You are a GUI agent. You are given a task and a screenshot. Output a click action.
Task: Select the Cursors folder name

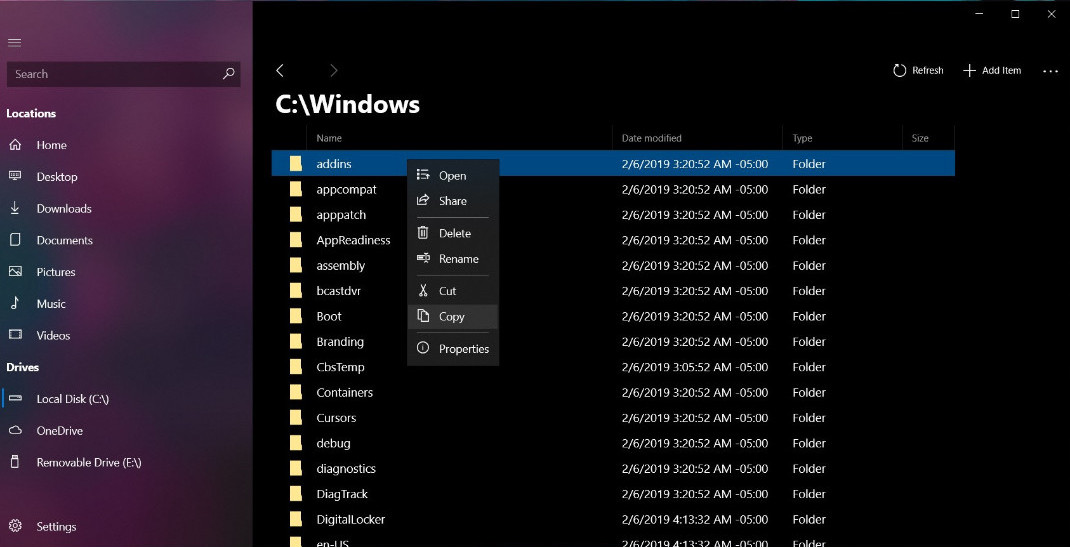coord(336,418)
